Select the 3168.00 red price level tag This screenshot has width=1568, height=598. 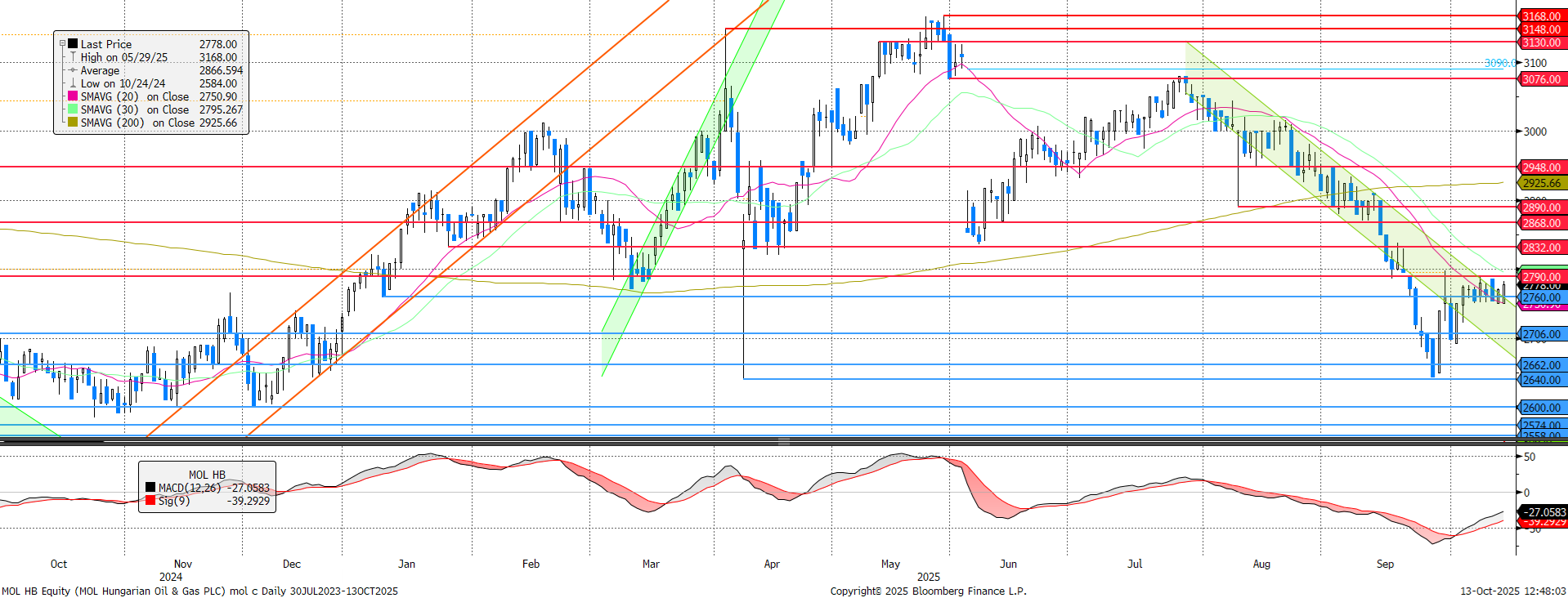coord(1541,16)
